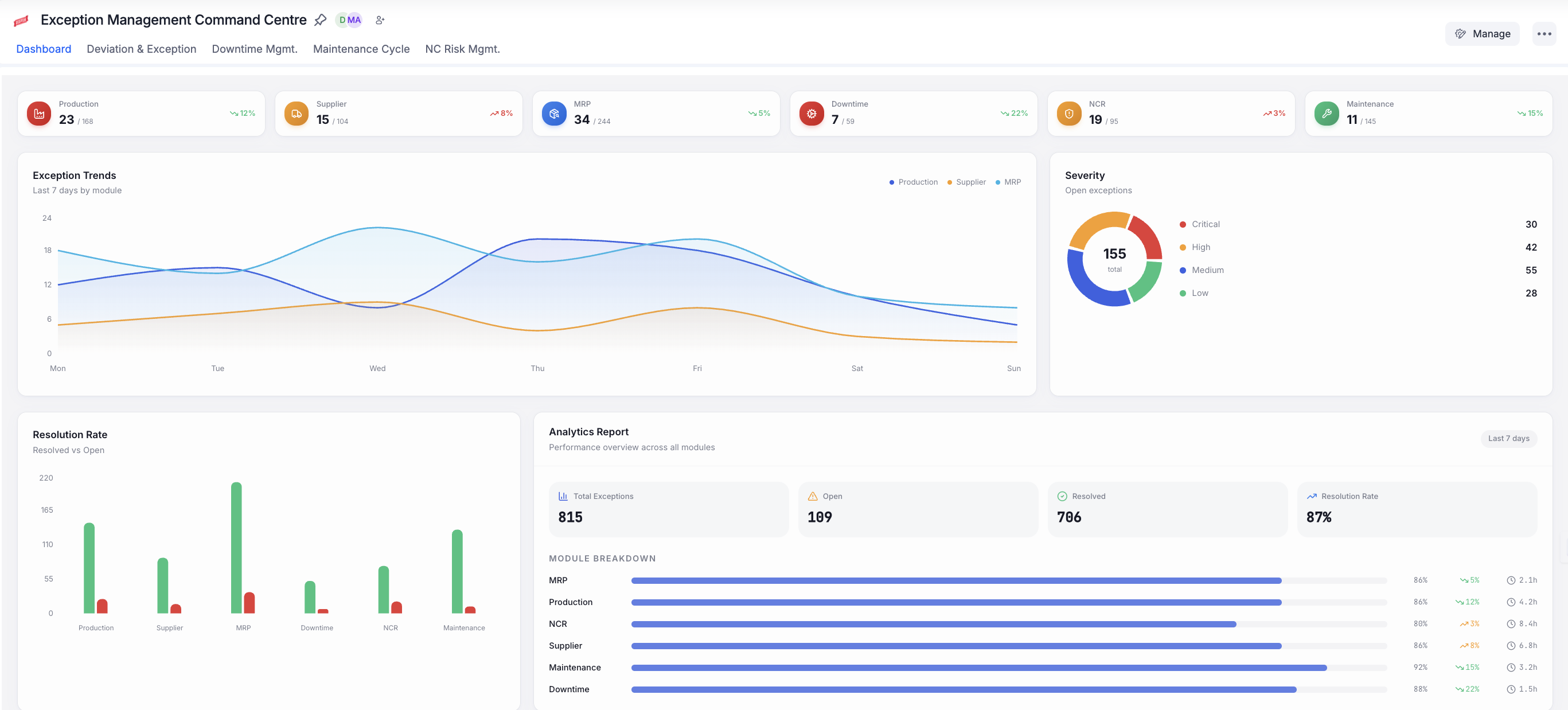Toggle Supplier series in trends legend
1568x710 pixels.
[x=966, y=182]
